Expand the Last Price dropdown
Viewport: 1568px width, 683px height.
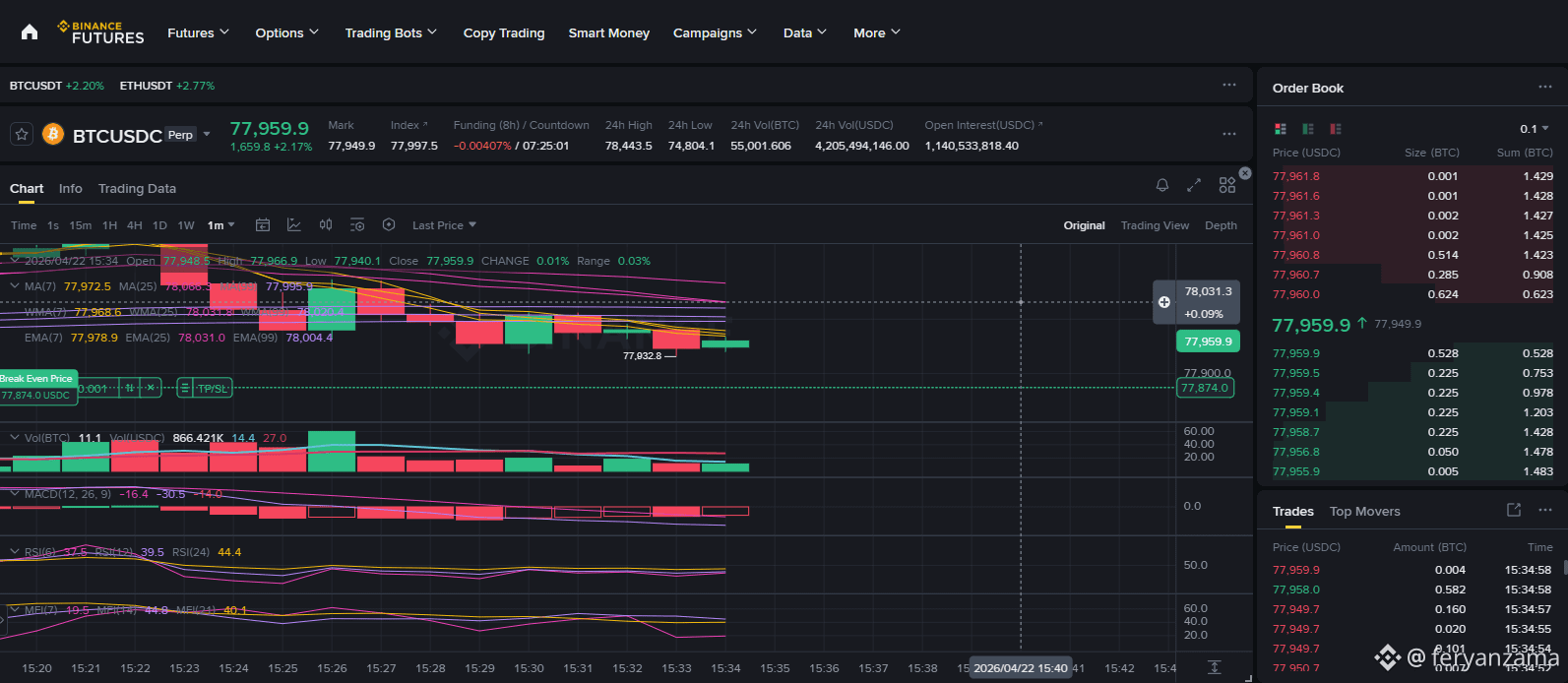click(444, 225)
